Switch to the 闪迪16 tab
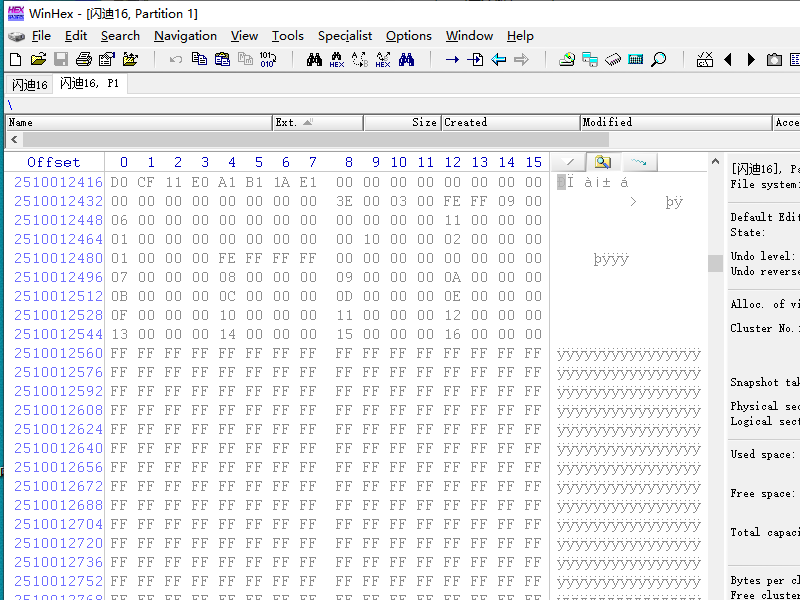 click(x=30, y=84)
